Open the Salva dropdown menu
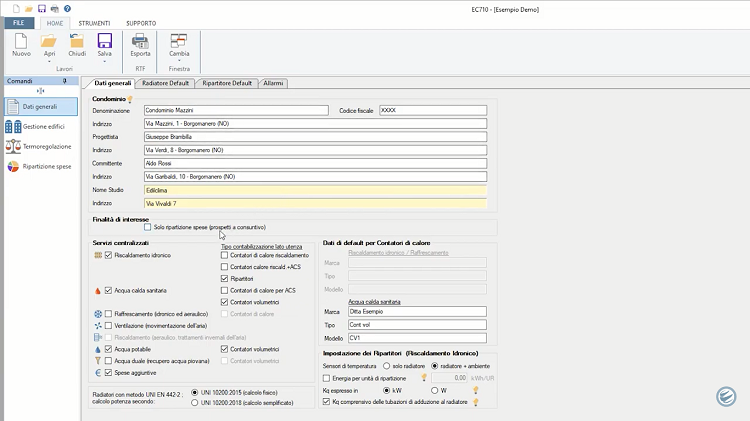Screen dimensions: 750x421 (x=104, y=60)
